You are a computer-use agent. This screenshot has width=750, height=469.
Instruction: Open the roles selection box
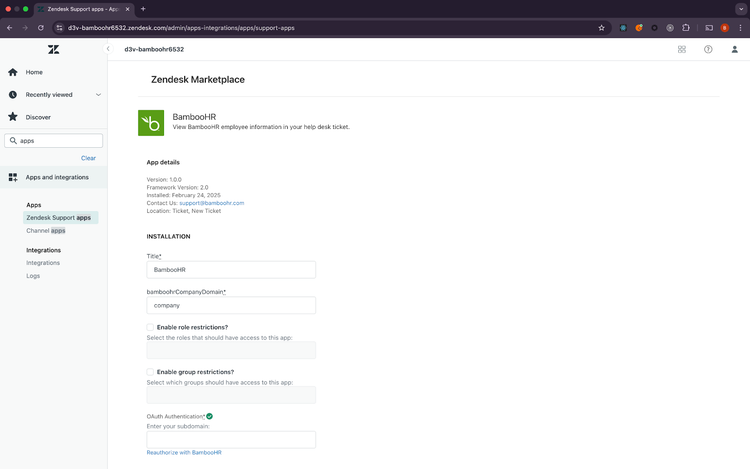pos(231,350)
